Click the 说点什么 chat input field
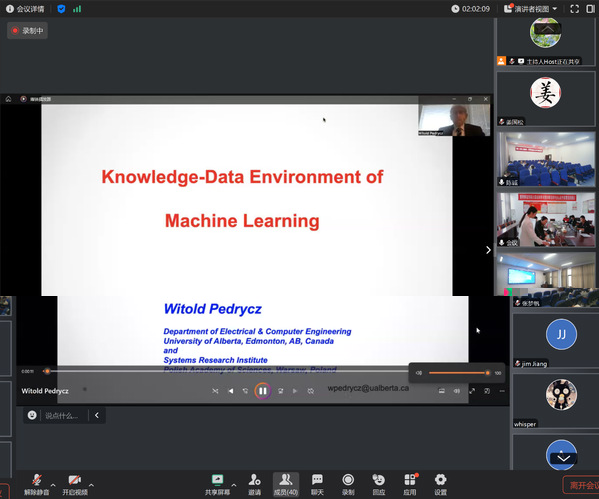Screen dimensions: 599x499 pos(62,415)
